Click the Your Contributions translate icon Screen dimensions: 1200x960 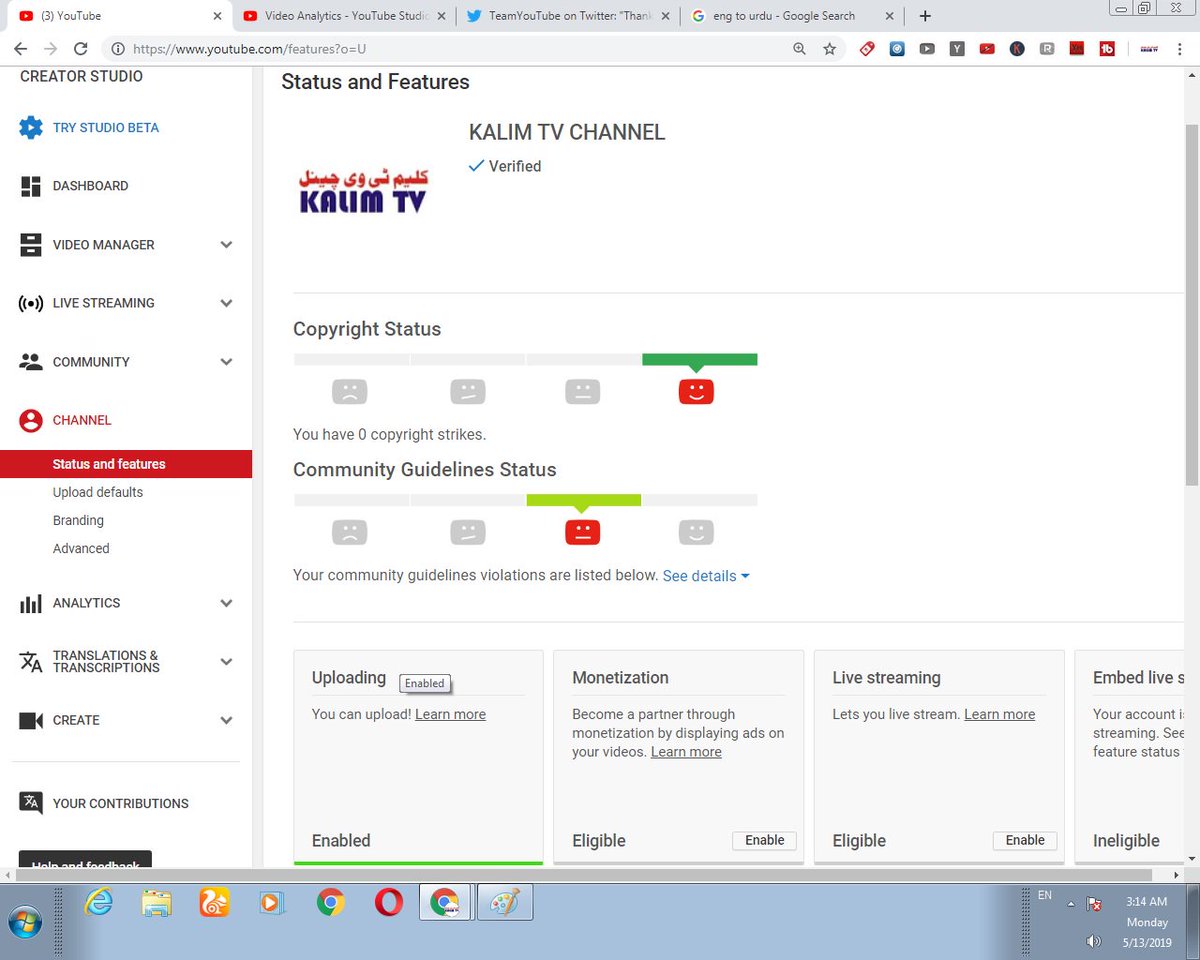31,803
